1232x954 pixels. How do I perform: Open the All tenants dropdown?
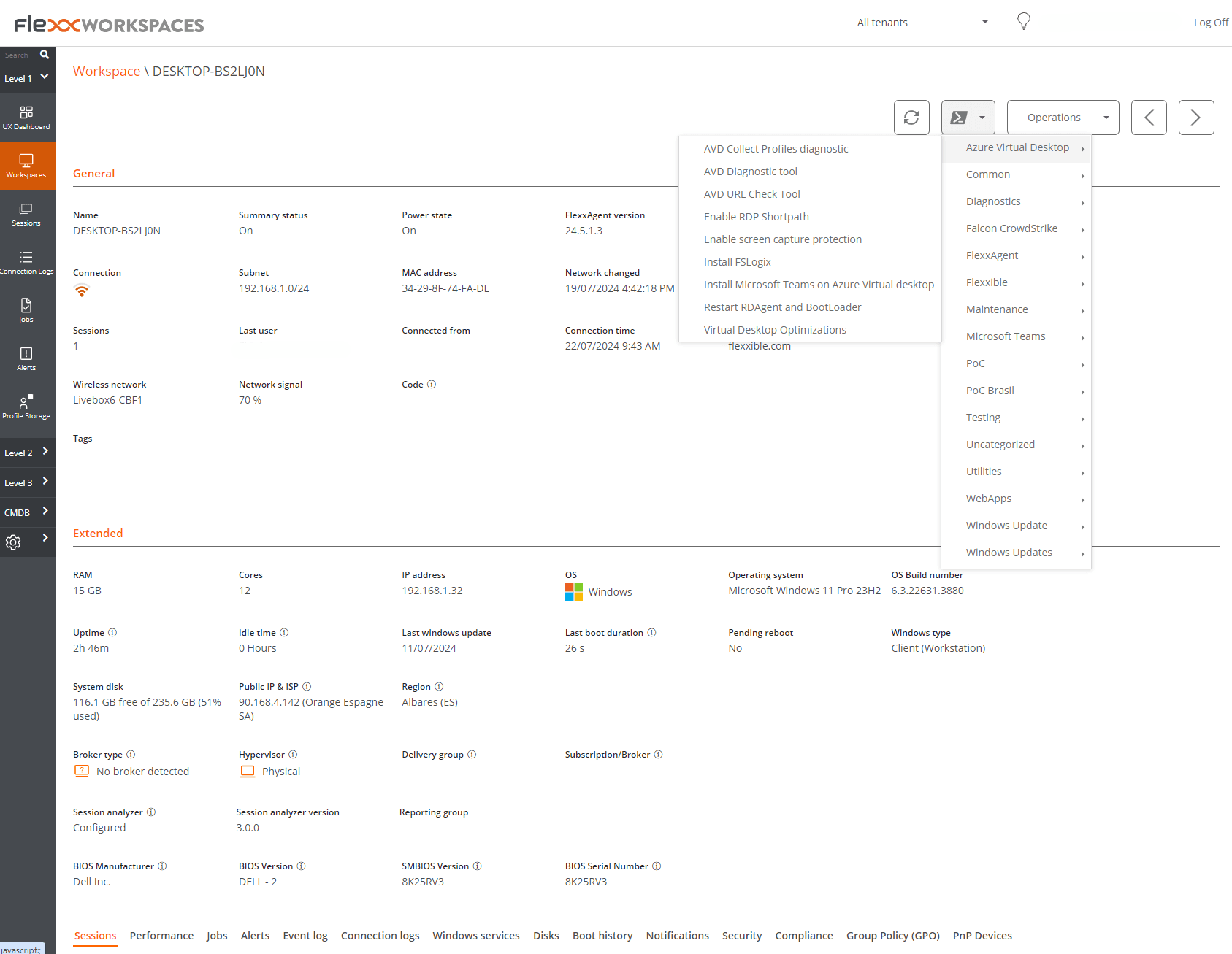pyautogui.click(x=922, y=23)
